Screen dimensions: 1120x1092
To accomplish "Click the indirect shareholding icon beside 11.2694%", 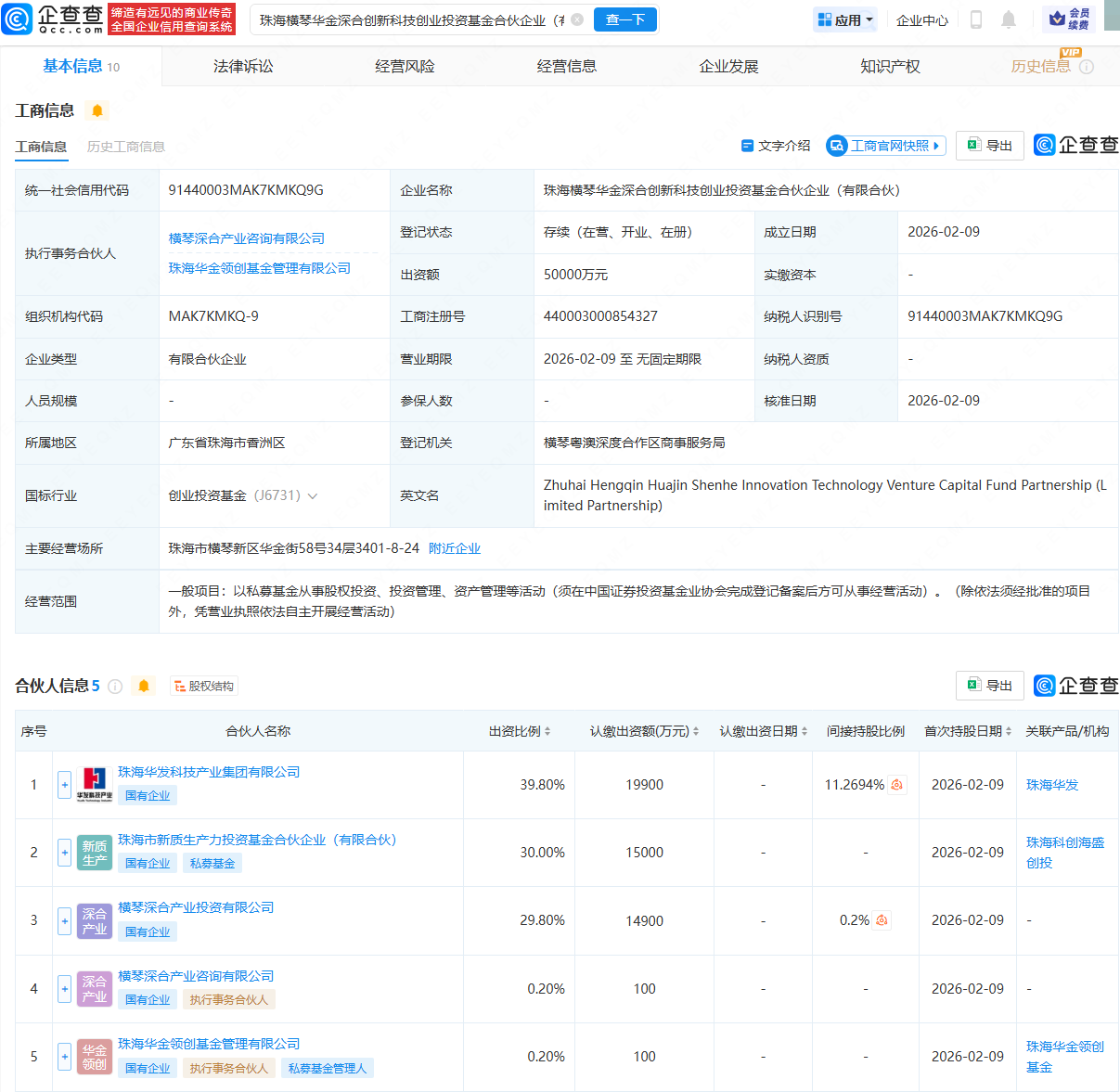I will (896, 784).
